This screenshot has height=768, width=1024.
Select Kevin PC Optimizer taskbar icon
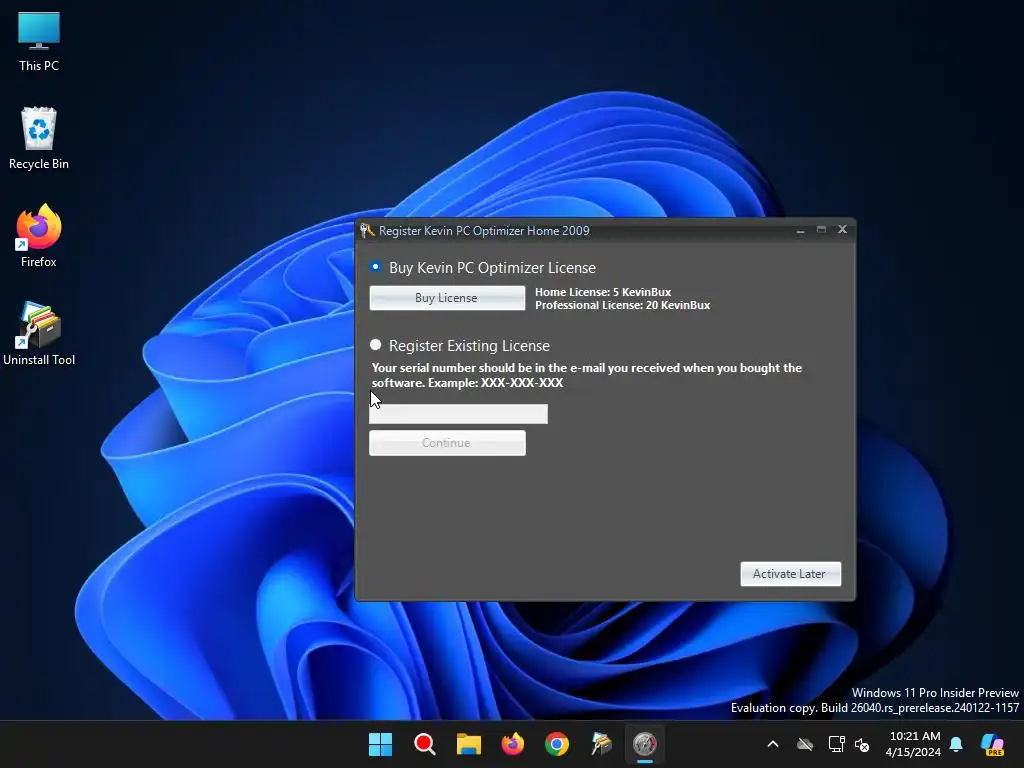pyautogui.click(x=645, y=744)
